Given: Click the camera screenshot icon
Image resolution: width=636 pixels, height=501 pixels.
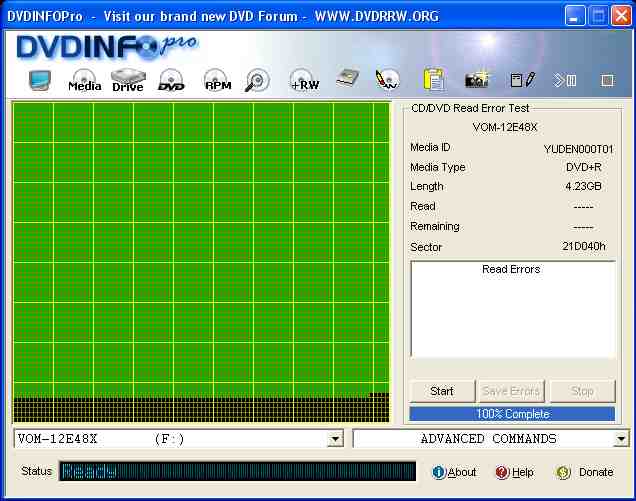Looking at the screenshot, I should click(476, 80).
